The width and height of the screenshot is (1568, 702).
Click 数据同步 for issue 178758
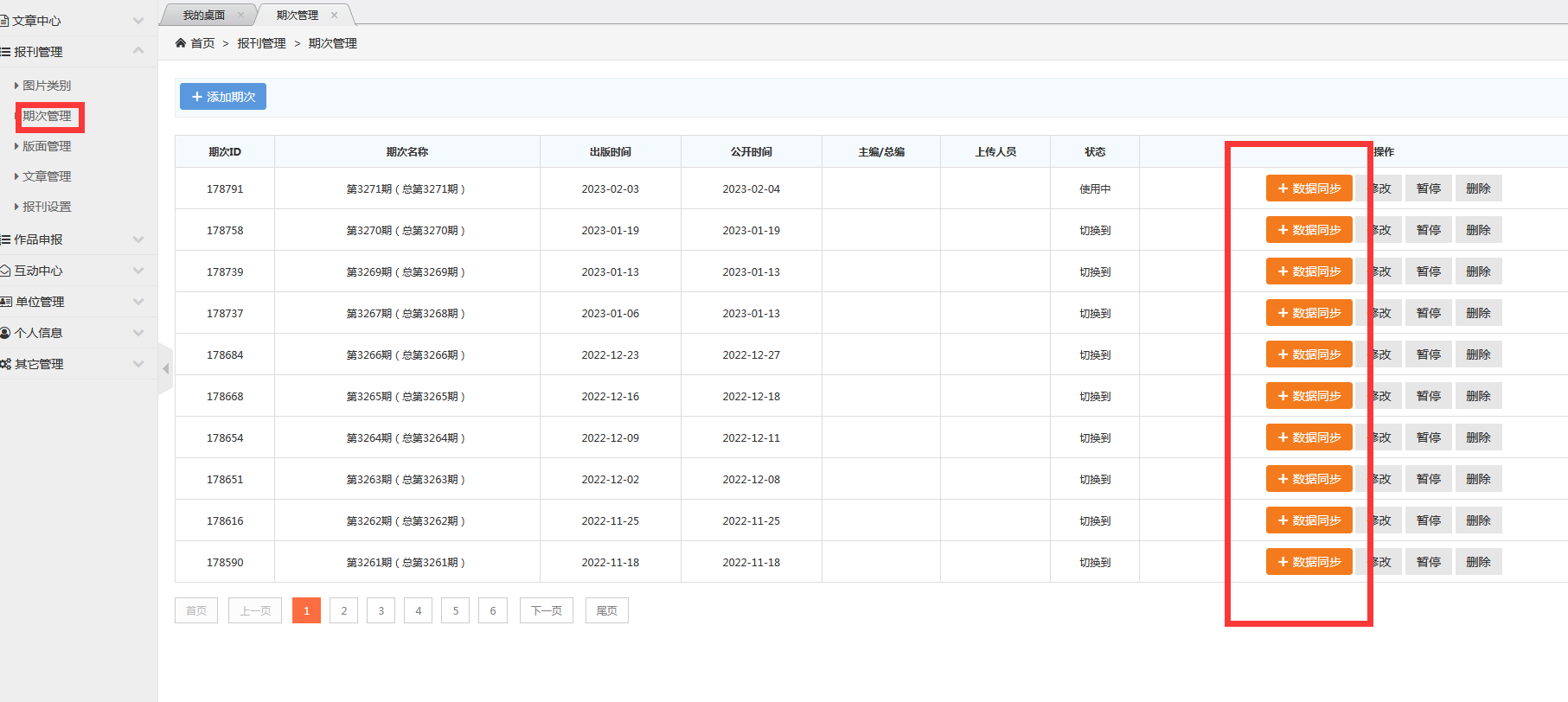1309,230
